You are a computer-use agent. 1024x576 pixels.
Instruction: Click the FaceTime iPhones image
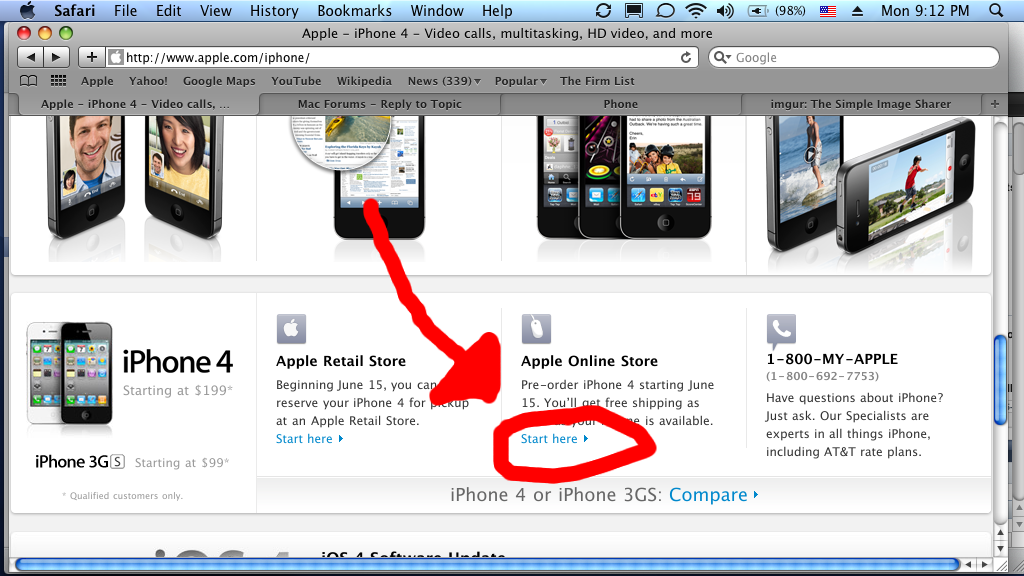point(135,178)
